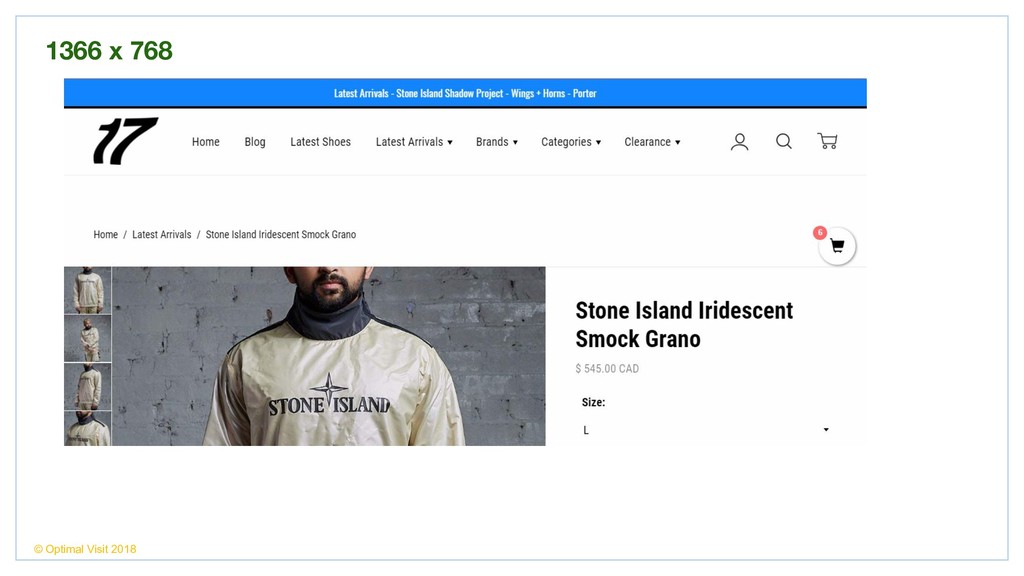Click the product title heading
Screen dimensions: 1024x576
pos(684,325)
